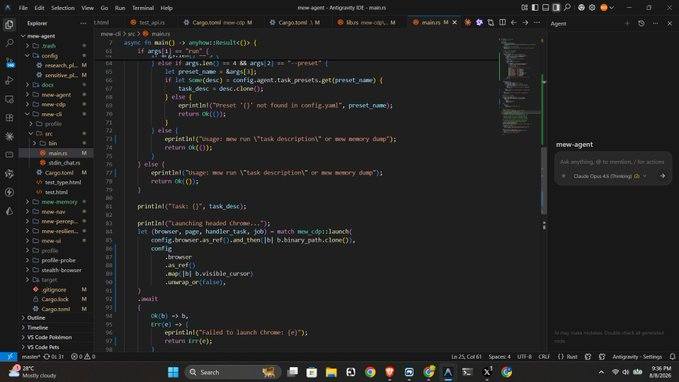The height and width of the screenshot is (382, 679).
Task: Expand the Timeline section
Action: [x=56, y=328]
